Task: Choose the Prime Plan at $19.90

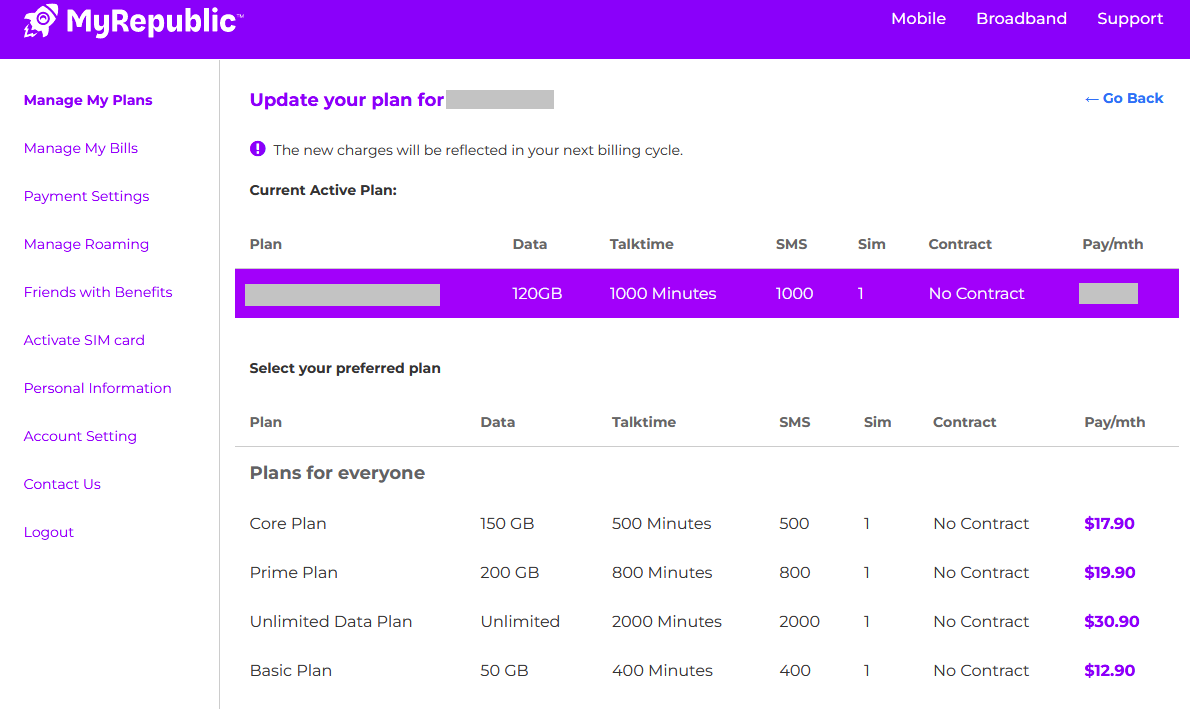Action: click(x=1109, y=572)
